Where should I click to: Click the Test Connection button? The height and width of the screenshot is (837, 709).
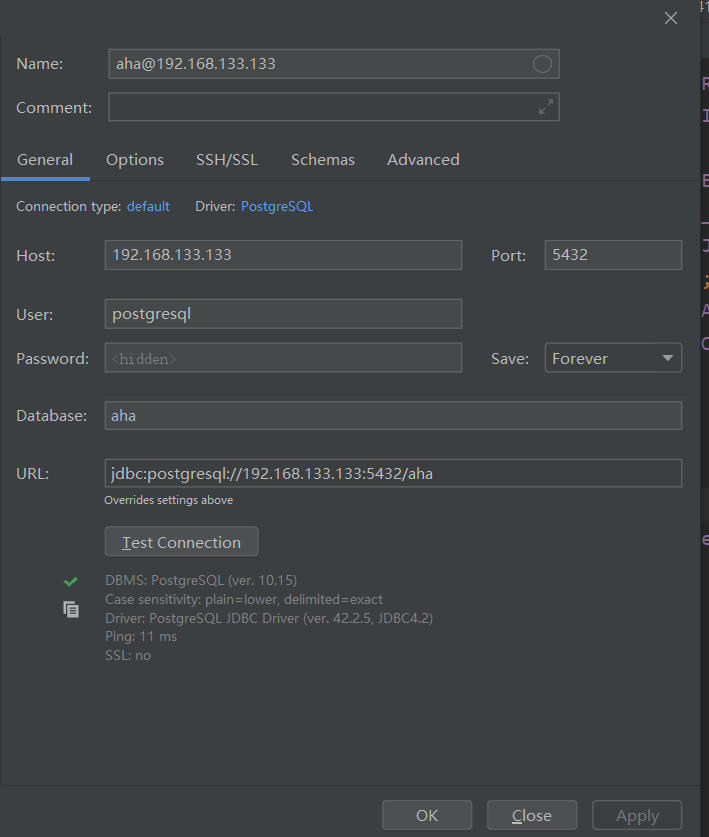182,542
